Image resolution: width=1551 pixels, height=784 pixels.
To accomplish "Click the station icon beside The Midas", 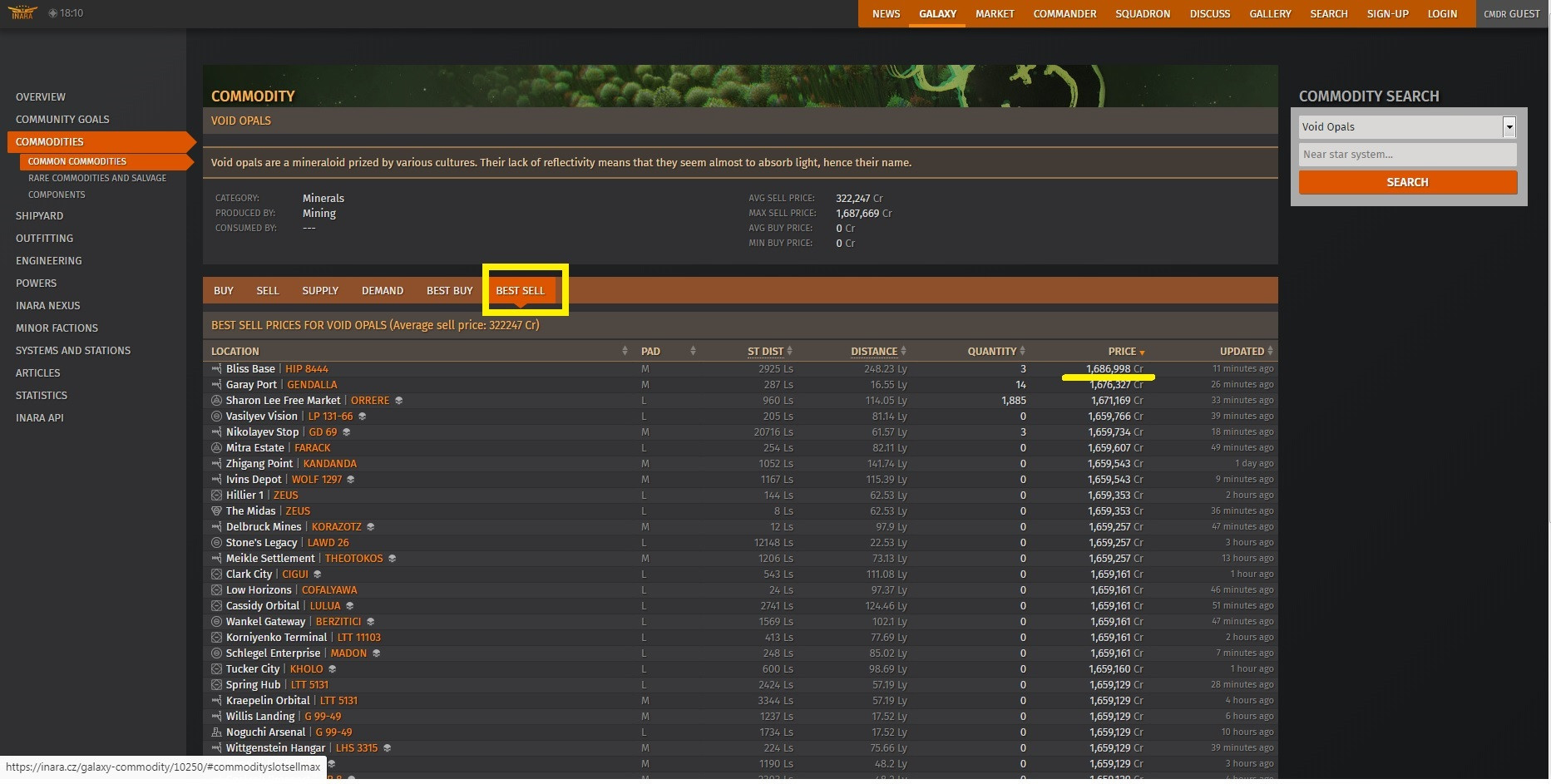I will [216, 511].
